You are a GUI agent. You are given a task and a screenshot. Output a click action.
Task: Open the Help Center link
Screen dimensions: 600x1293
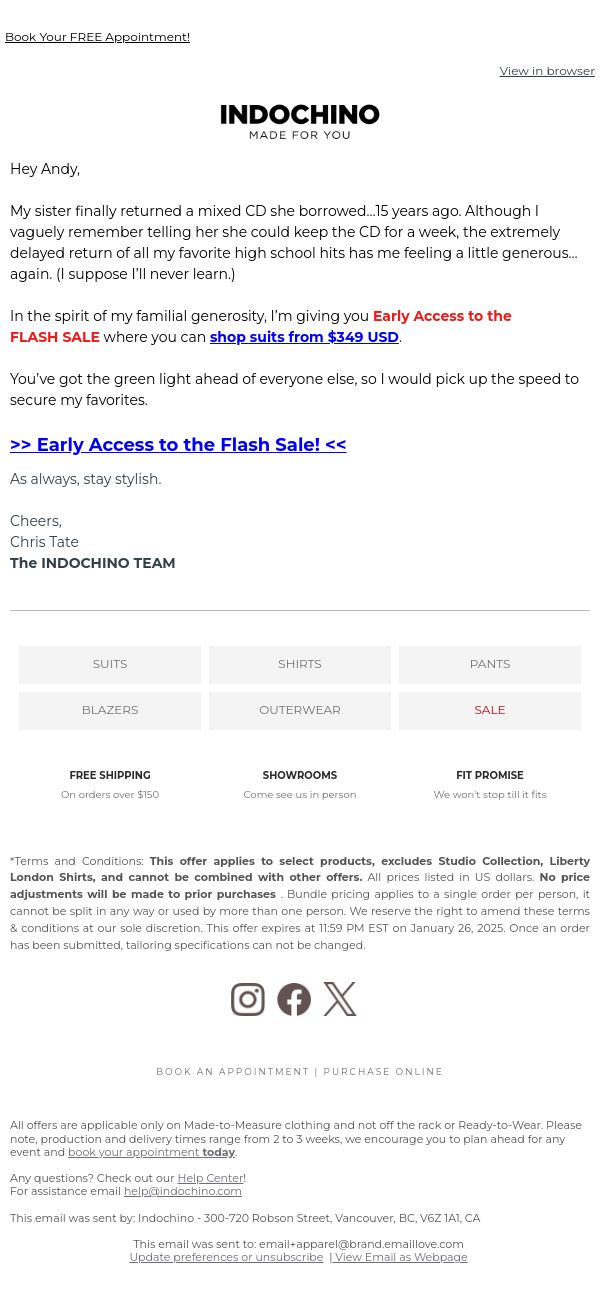[210, 1178]
